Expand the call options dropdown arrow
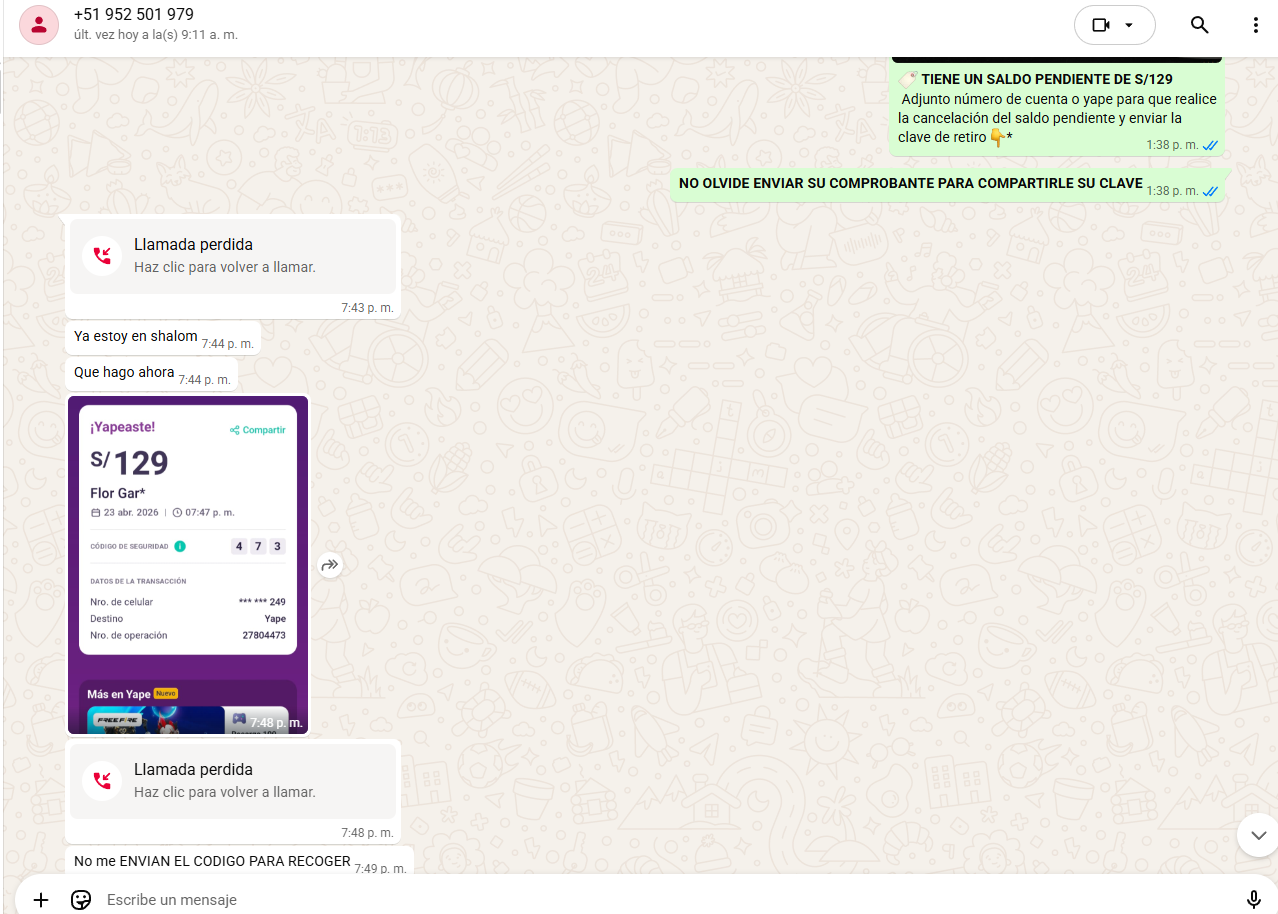 [x=1130, y=25]
